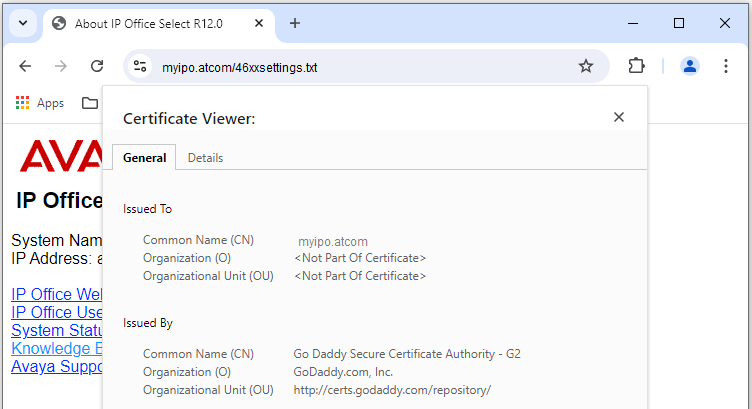The image size is (752, 409).
Task: Select the About IP Office Select R12.0 tab
Action: (x=159, y=24)
